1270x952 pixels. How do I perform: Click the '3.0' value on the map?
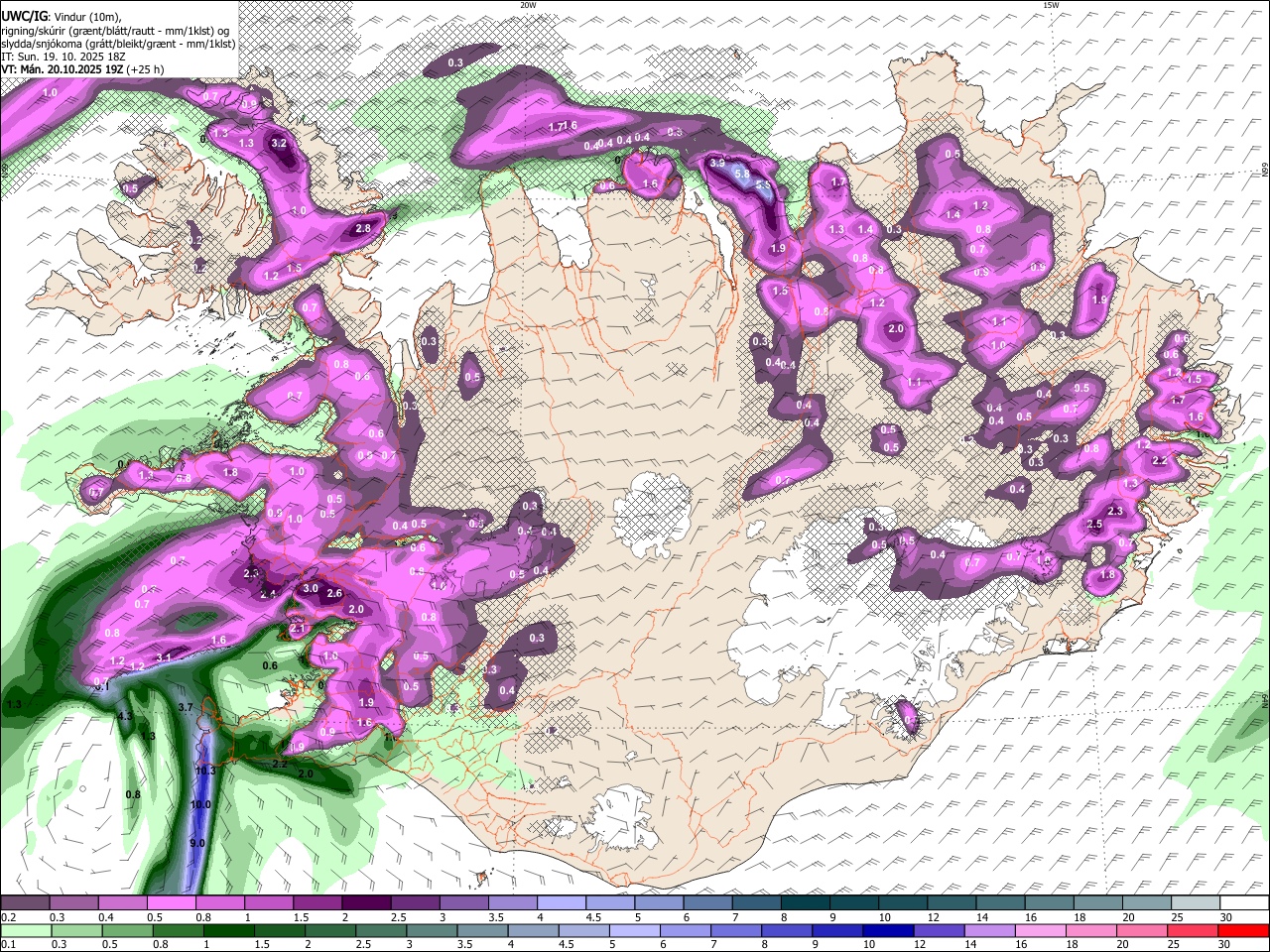click(311, 588)
